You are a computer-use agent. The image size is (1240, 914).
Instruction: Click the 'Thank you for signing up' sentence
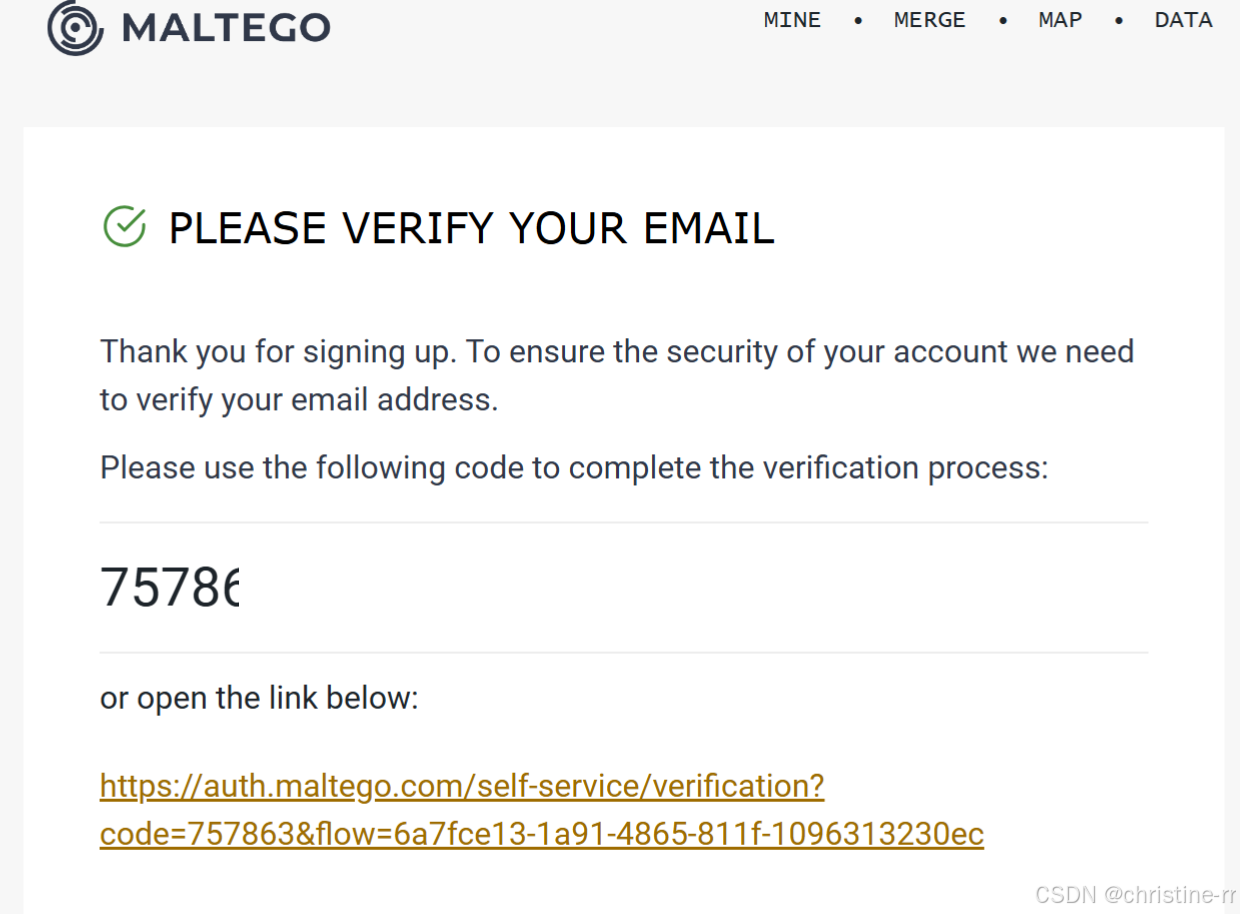(x=616, y=352)
